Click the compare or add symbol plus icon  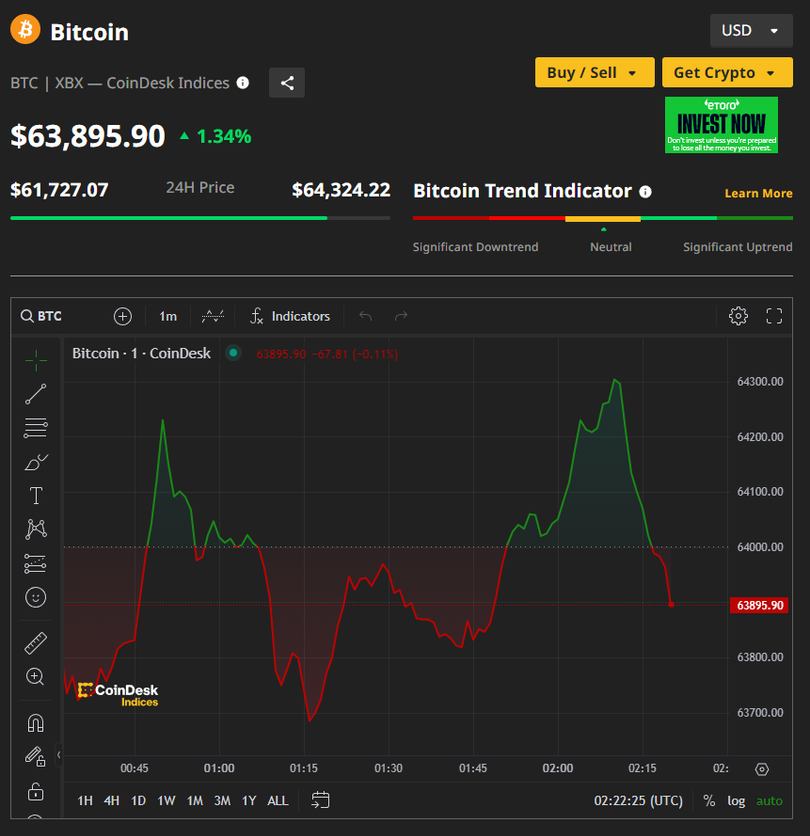click(123, 316)
